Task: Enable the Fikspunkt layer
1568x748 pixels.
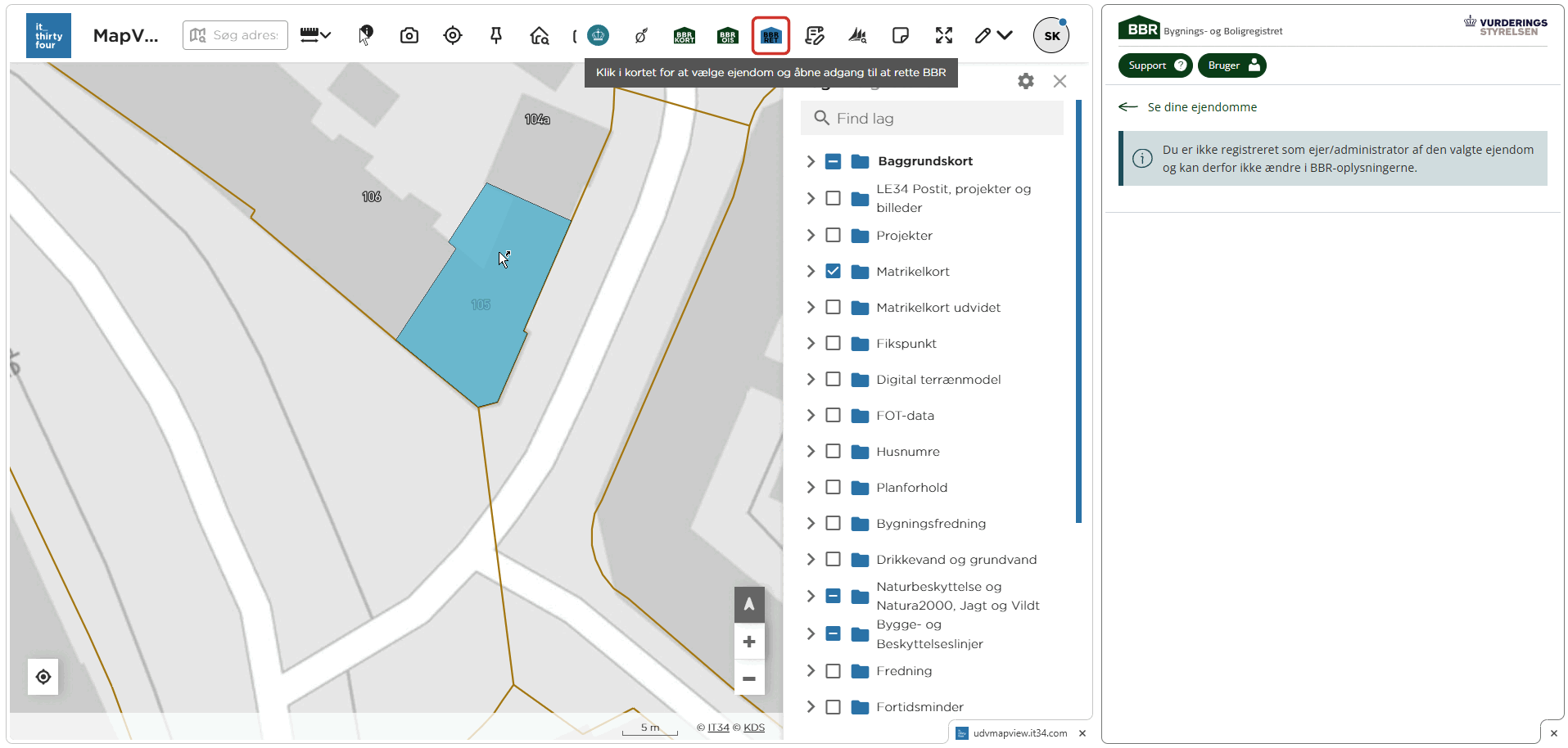Action: (833, 343)
